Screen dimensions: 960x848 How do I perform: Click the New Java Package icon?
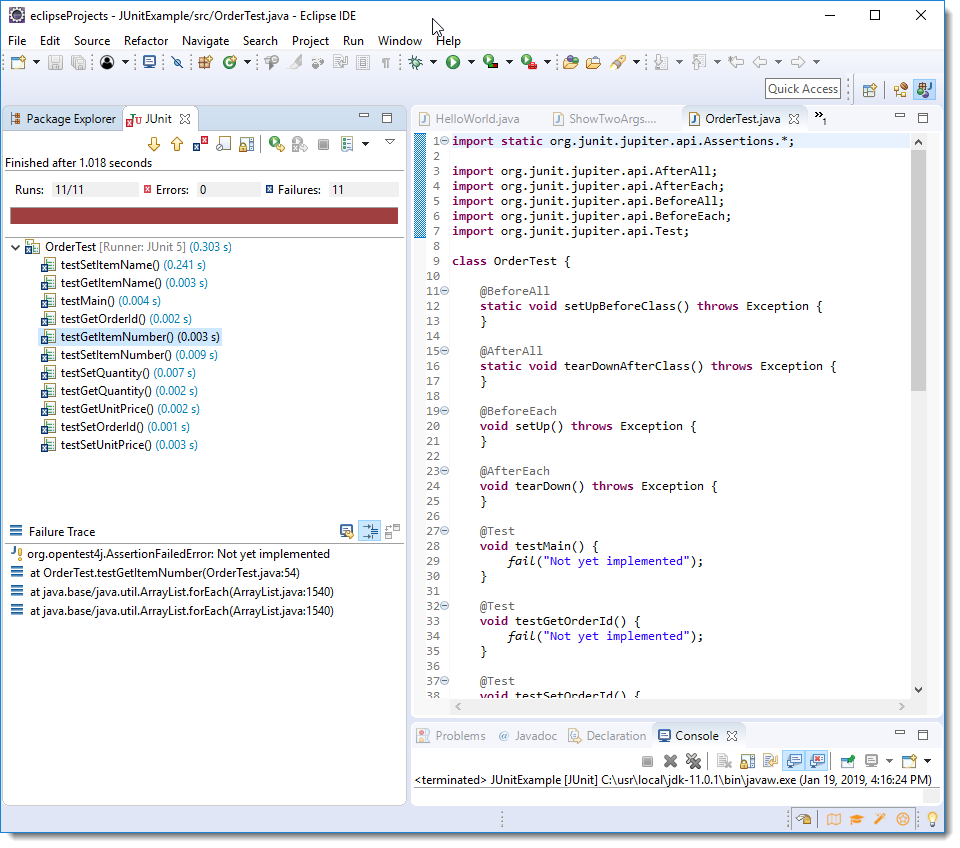click(205, 62)
